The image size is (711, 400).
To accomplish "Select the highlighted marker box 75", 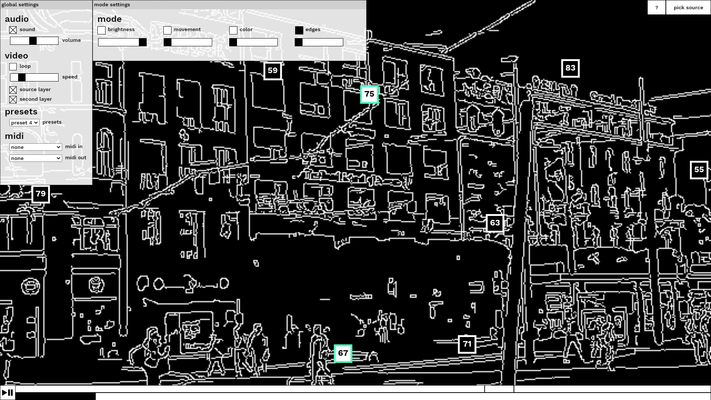I will 369,94.
